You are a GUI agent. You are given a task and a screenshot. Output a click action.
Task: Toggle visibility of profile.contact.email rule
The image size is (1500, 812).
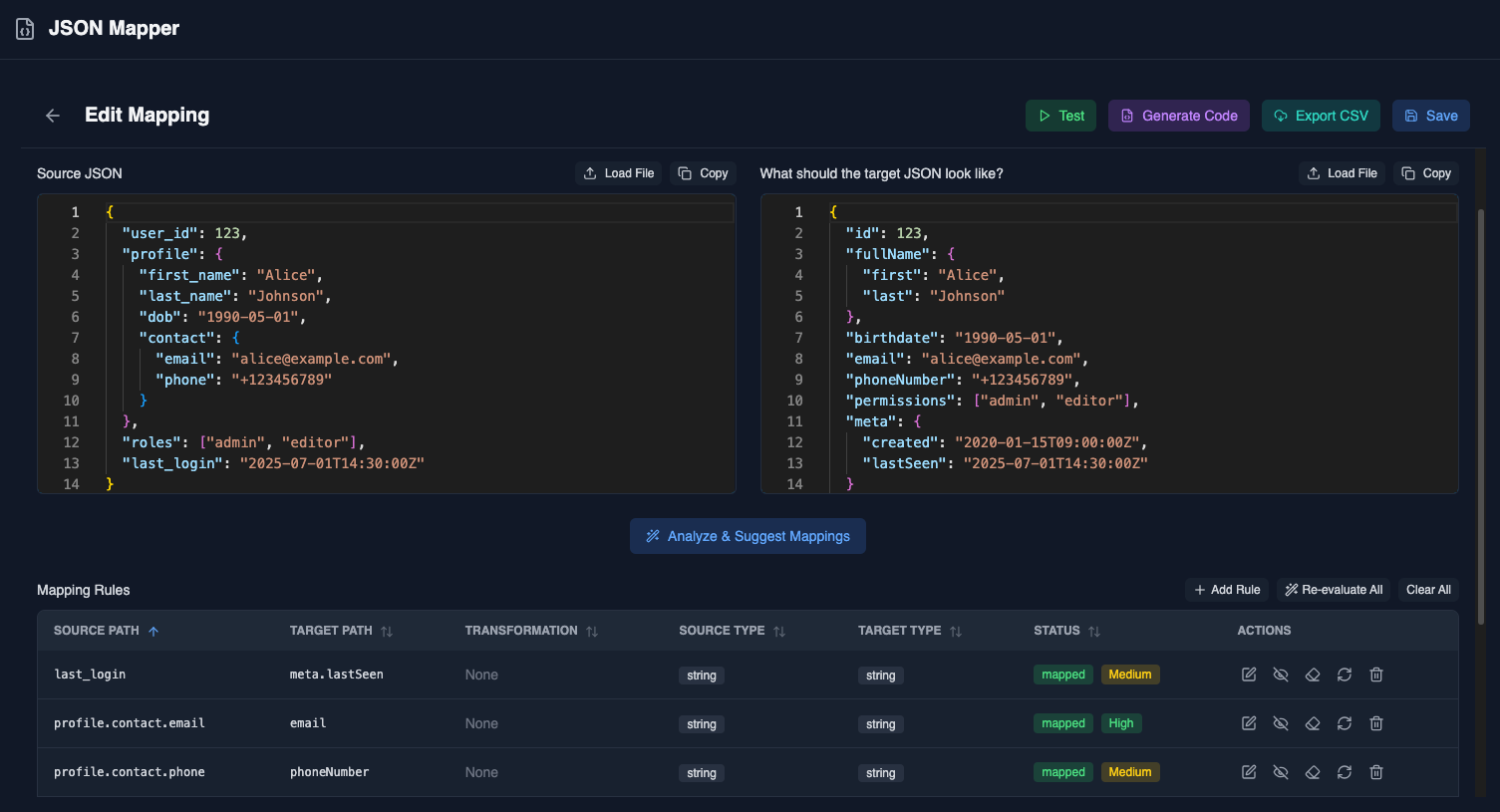[x=1281, y=723]
